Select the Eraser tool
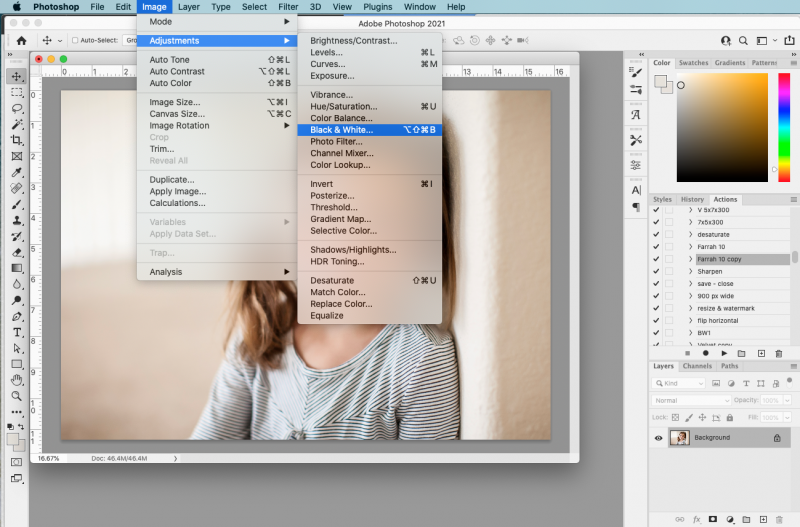Image resolution: width=800 pixels, height=527 pixels. (17, 253)
